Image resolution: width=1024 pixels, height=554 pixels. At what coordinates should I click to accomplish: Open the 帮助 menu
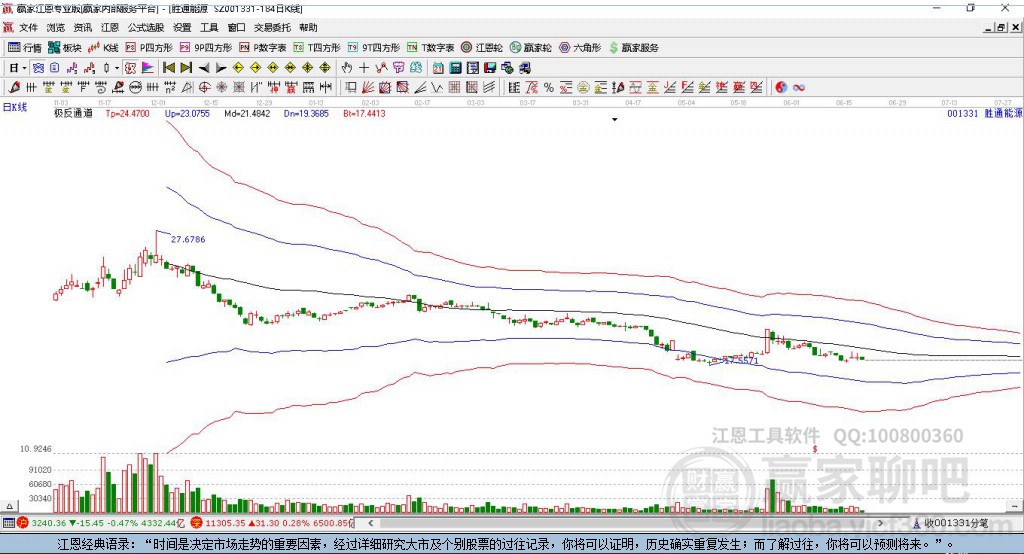pyautogui.click(x=308, y=27)
